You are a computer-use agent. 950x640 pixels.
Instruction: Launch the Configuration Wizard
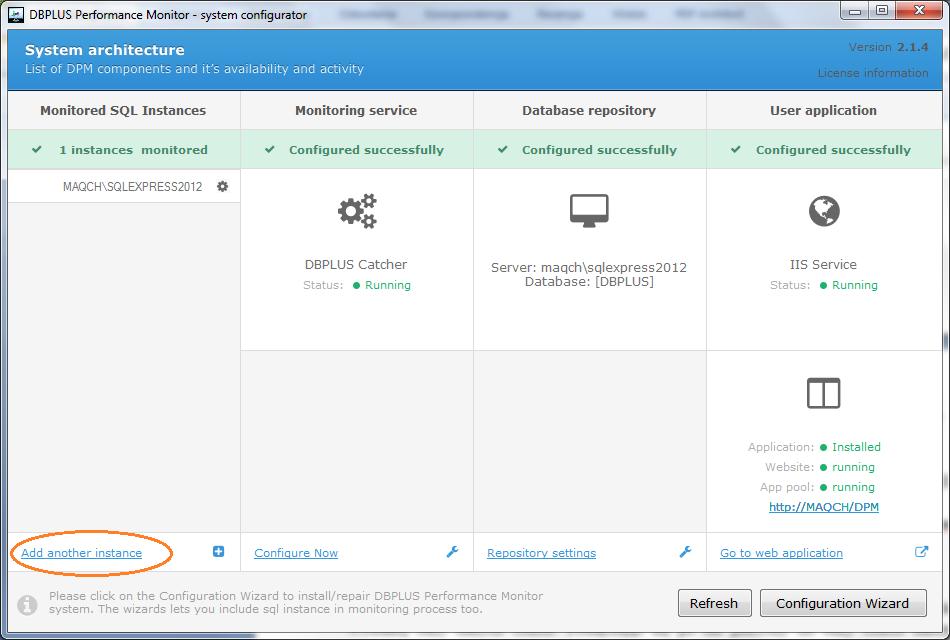click(x=843, y=603)
